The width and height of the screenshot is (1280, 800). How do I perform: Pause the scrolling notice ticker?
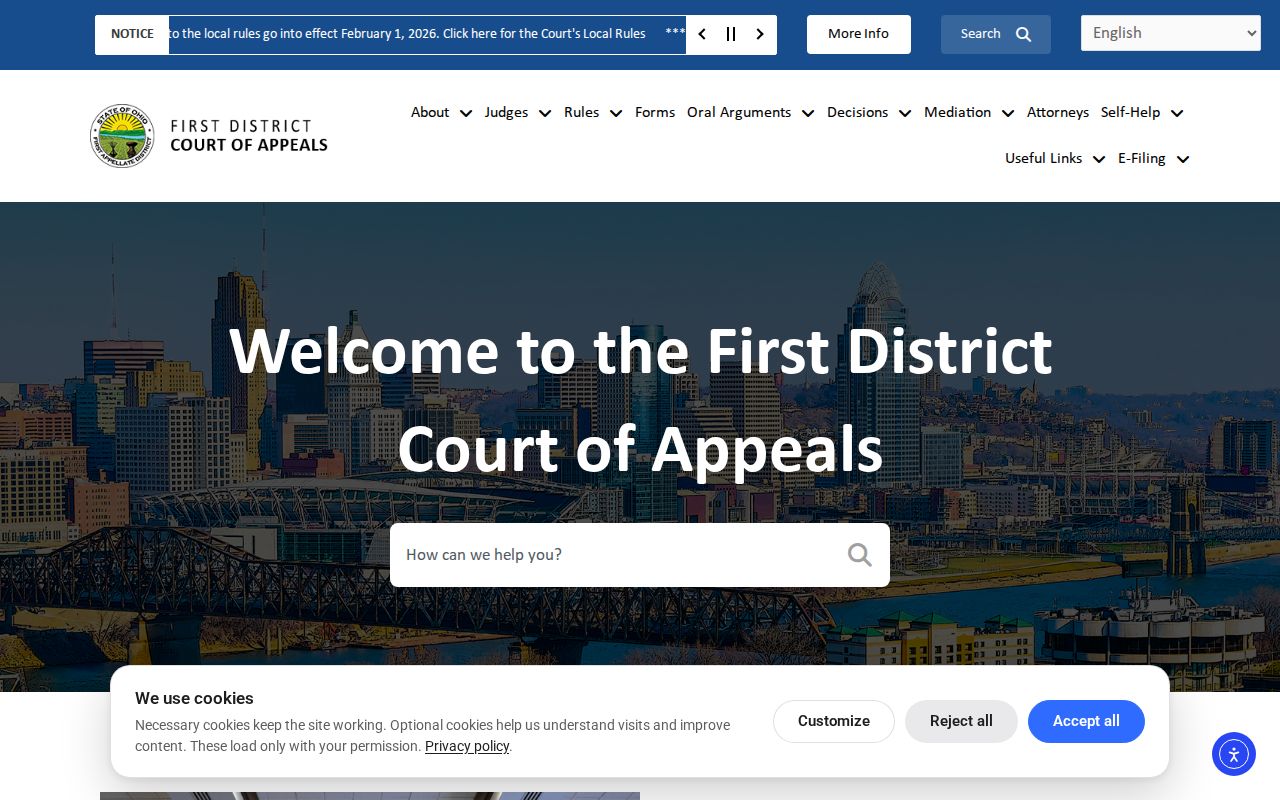[x=731, y=34]
